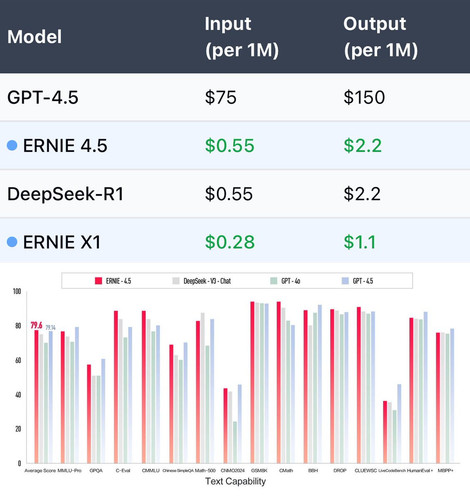Screen dimensions: 470x500
Task: Click the "100" y-axis value
Action: (17, 291)
